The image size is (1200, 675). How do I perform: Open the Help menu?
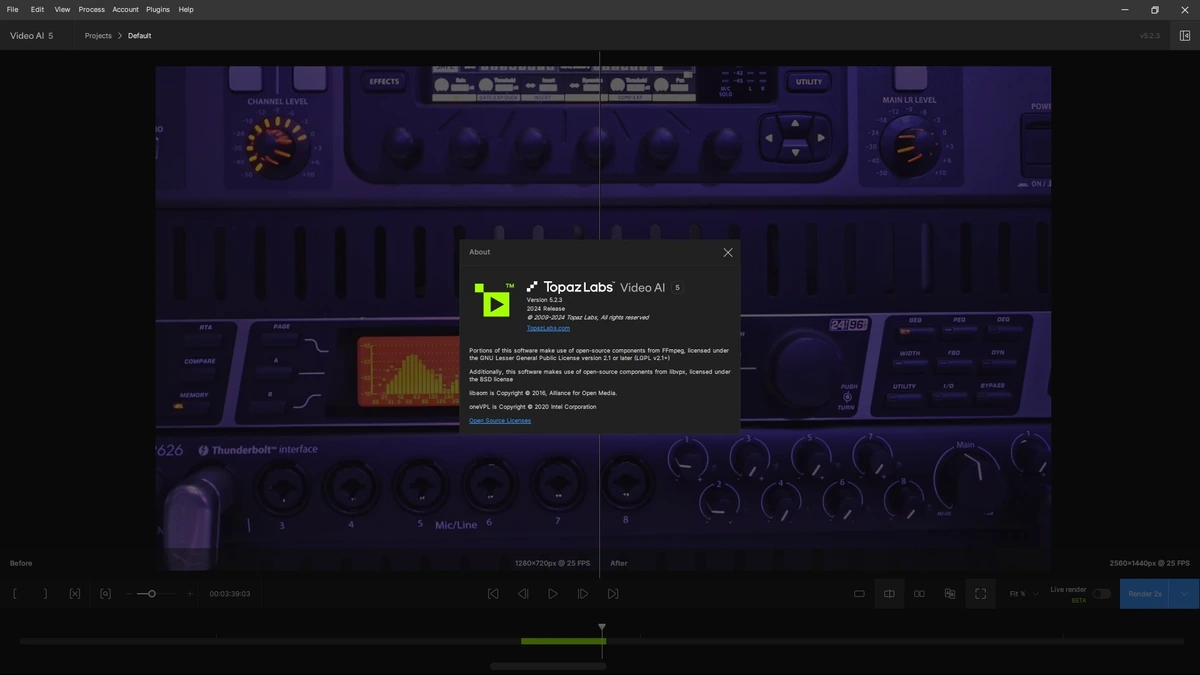coord(186,9)
